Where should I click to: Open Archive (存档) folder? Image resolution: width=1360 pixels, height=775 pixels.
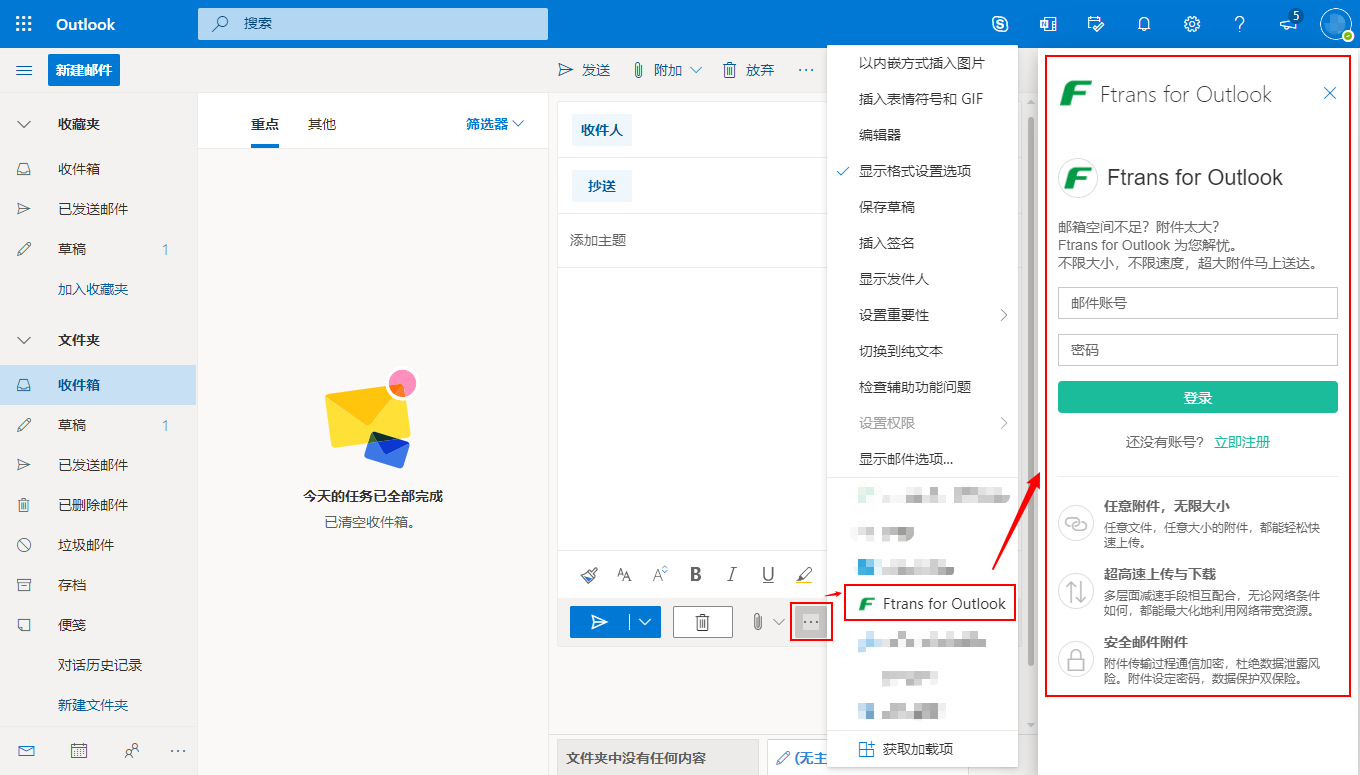(x=98, y=585)
